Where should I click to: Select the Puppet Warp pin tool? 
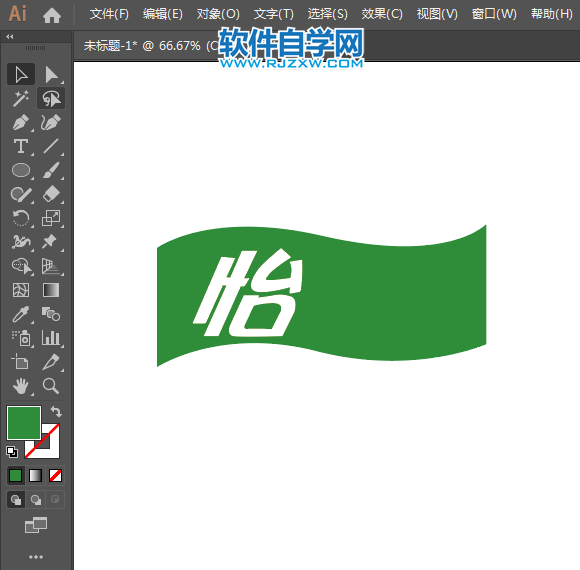click(x=51, y=242)
